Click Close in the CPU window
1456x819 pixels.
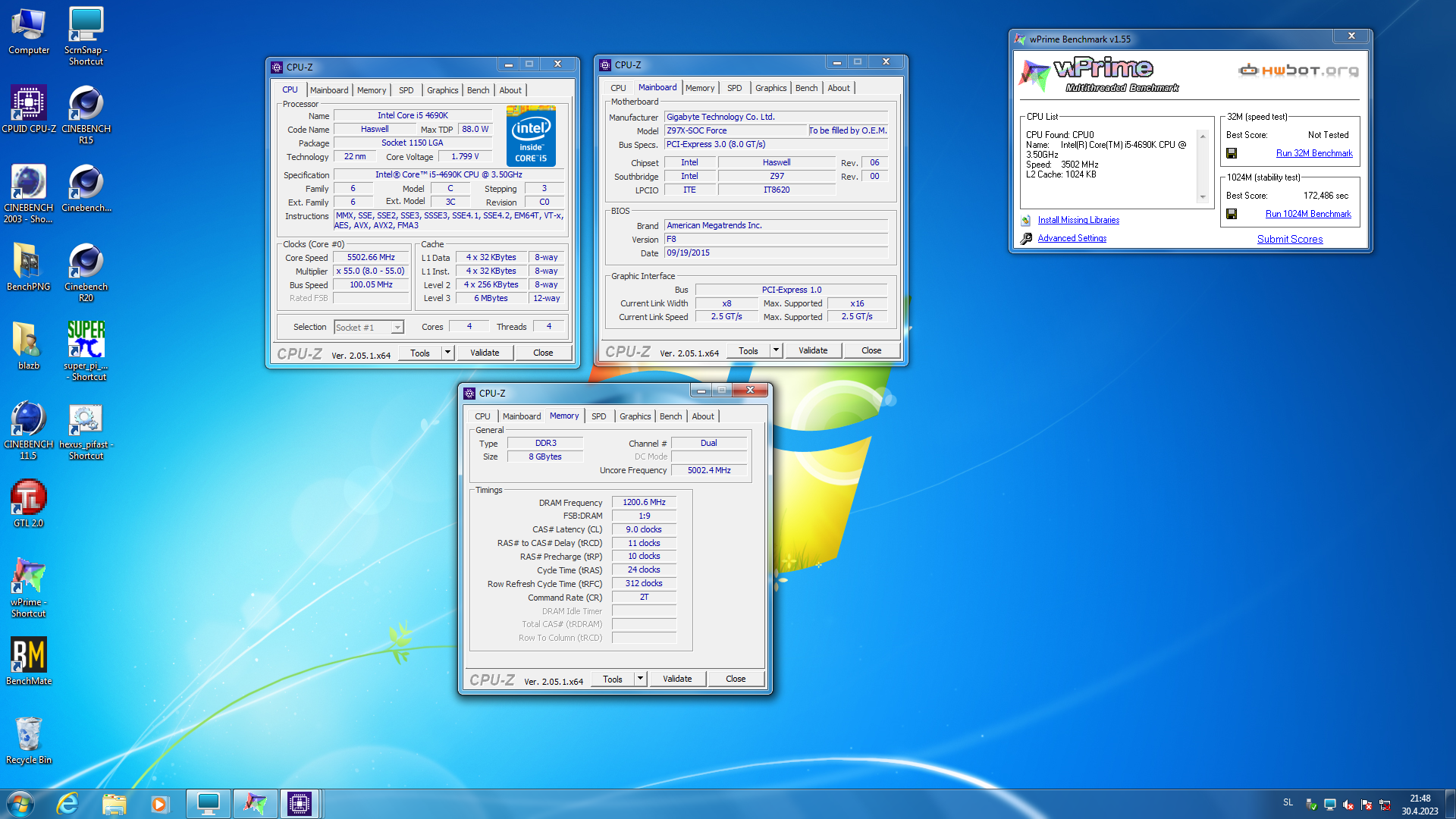543,353
